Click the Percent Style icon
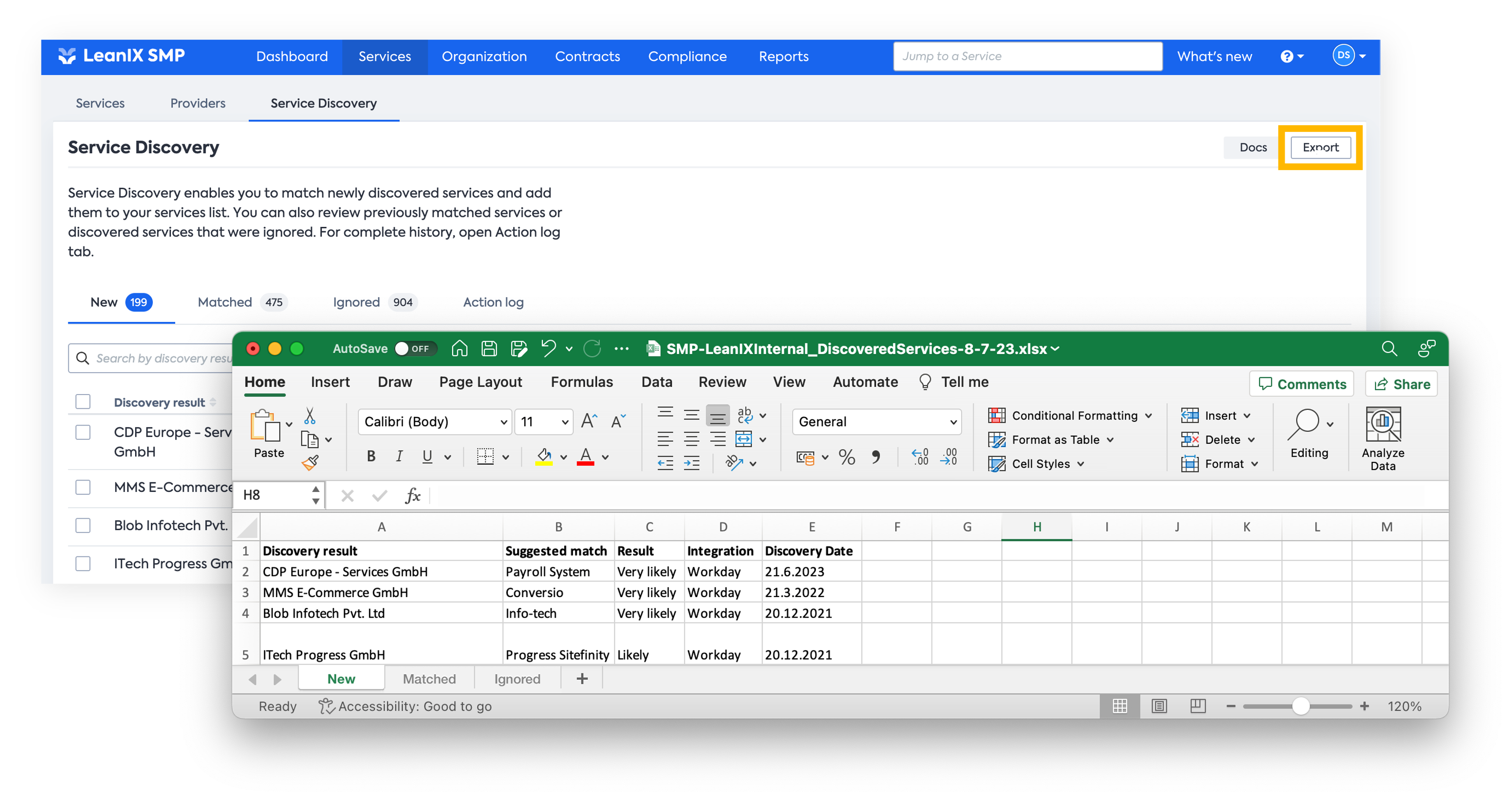 coord(846,457)
